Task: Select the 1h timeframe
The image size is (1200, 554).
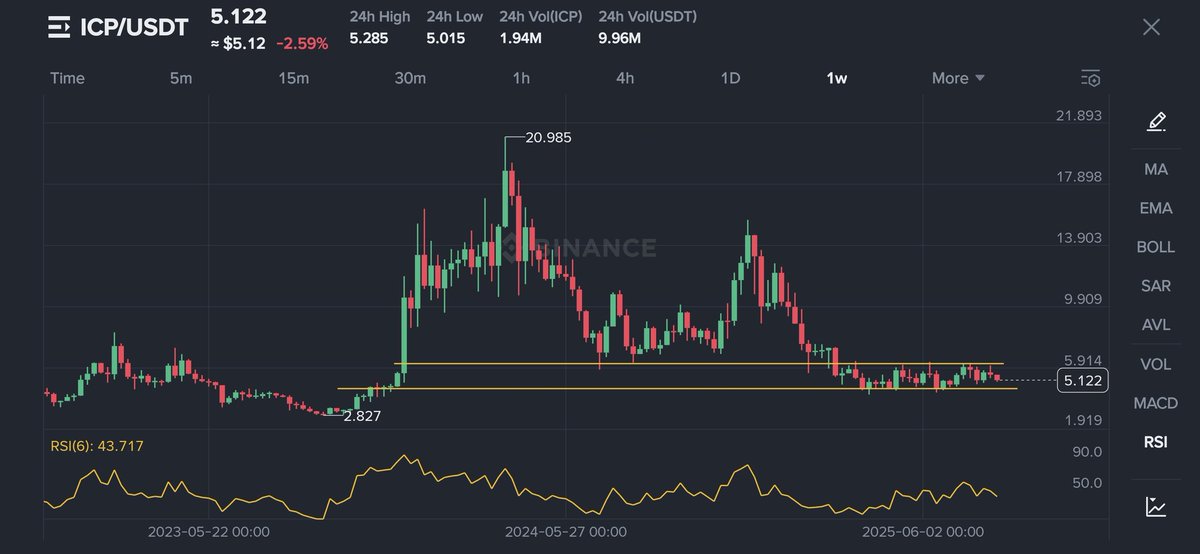Action: pyautogui.click(x=521, y=78)
